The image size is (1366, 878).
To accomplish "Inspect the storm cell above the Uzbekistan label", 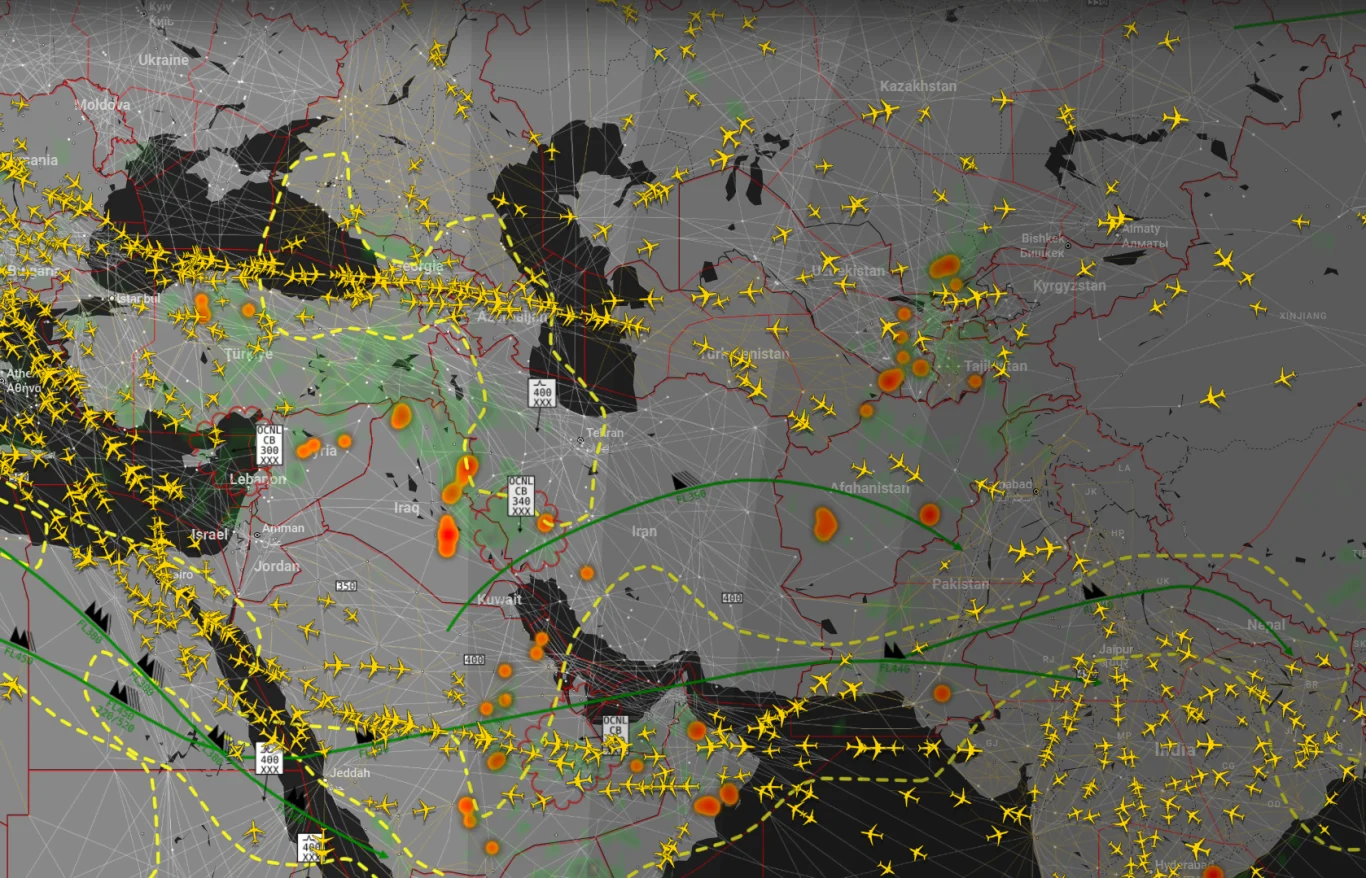I will coord(944,266).
